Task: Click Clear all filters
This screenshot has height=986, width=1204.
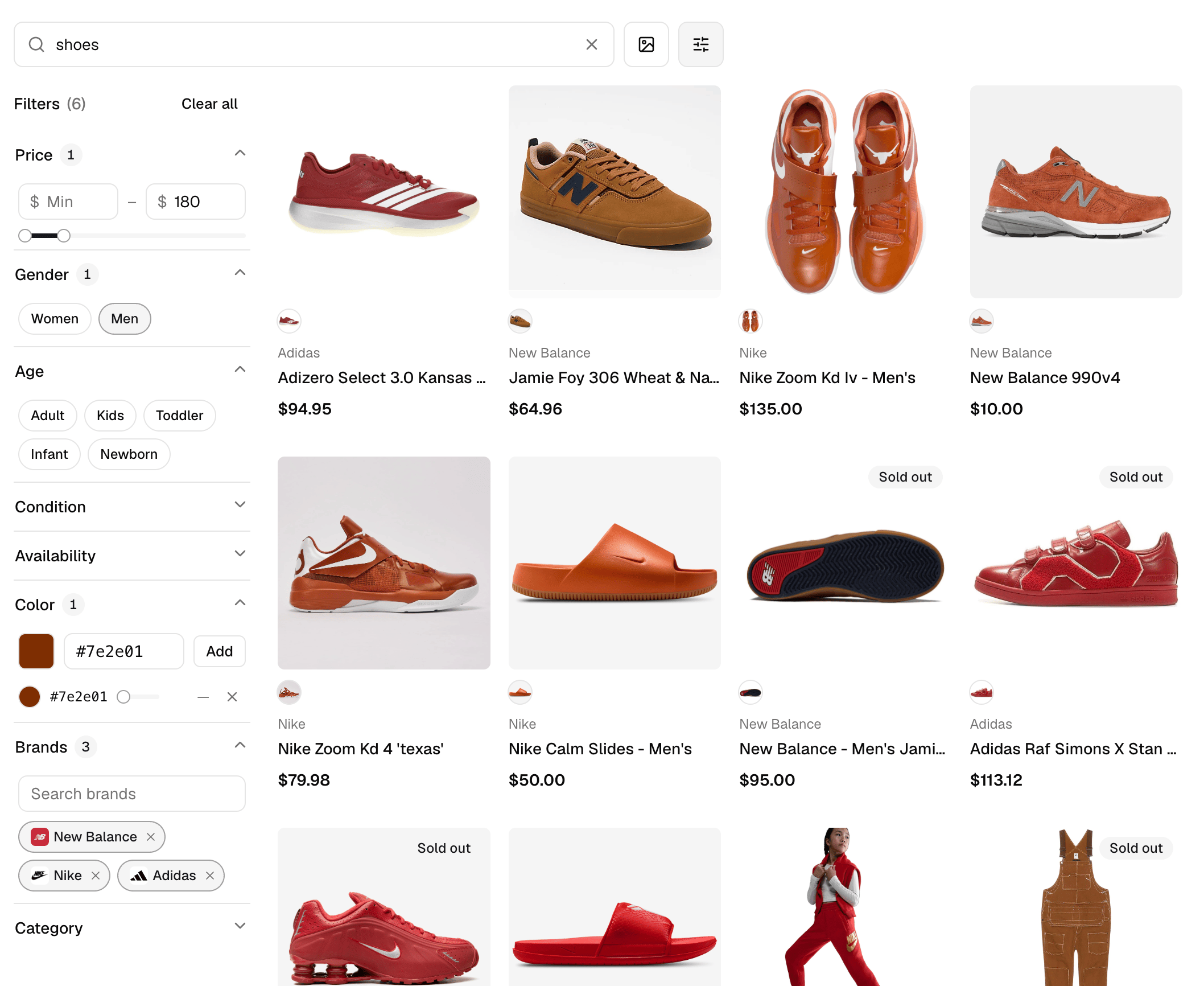Action: click(209, 104)
